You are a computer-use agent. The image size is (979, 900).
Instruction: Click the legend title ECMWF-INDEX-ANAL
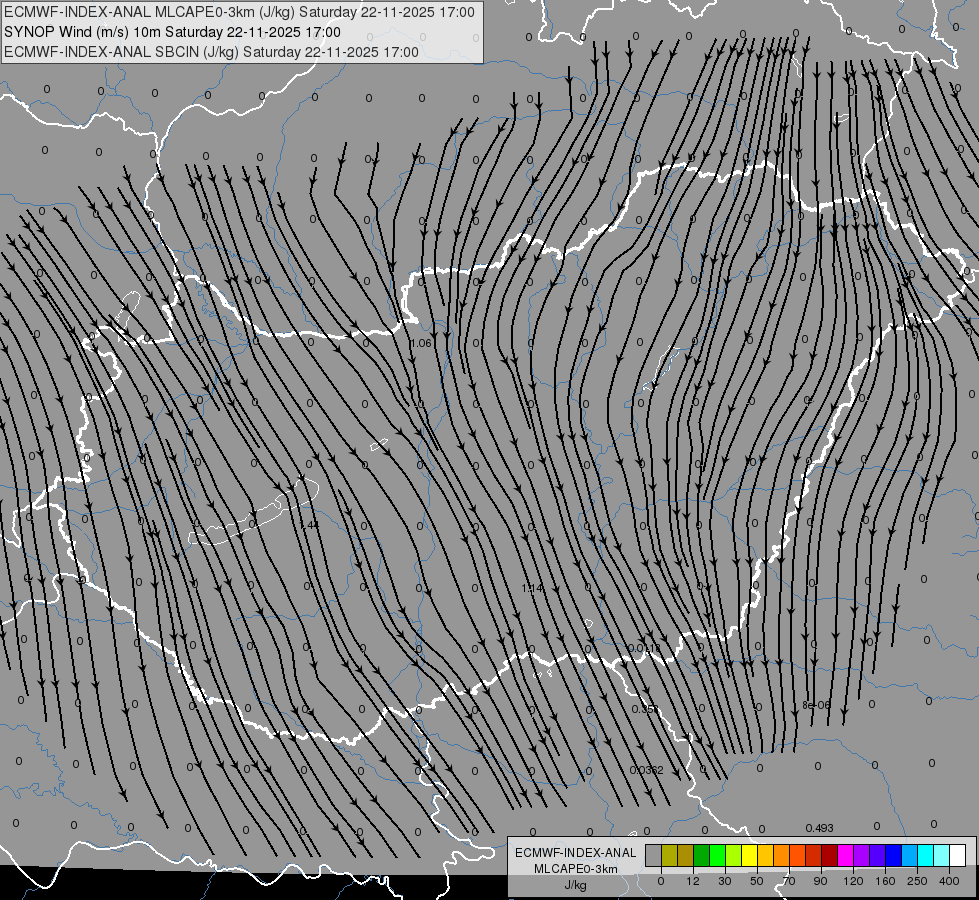click(576, 853)
